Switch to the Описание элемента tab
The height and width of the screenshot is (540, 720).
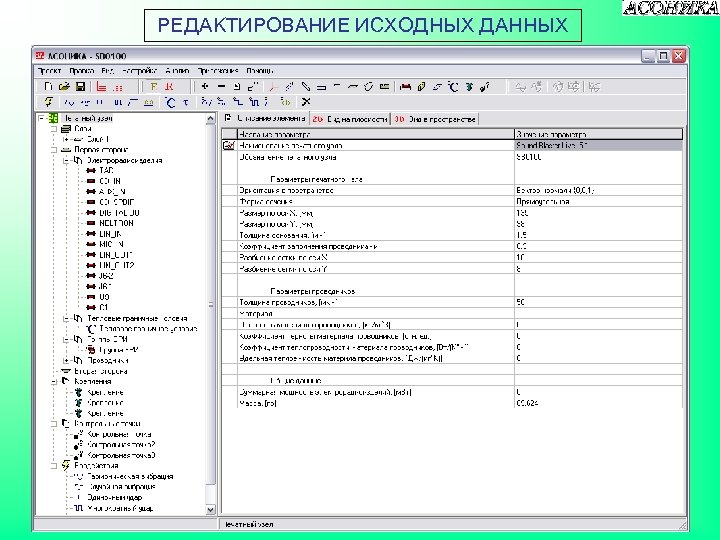click(x=265, y=118)
